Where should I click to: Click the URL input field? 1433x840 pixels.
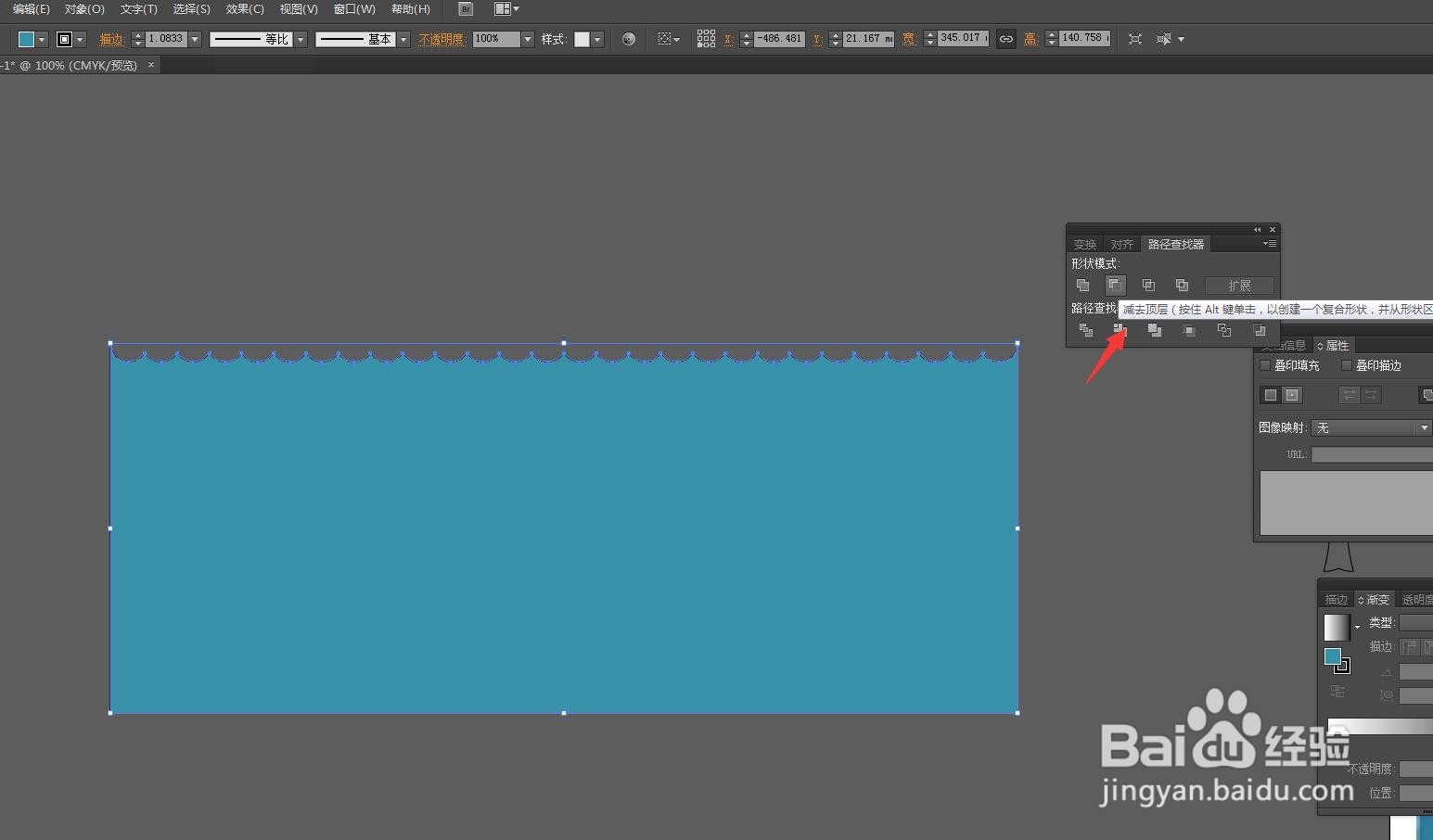1372,454
